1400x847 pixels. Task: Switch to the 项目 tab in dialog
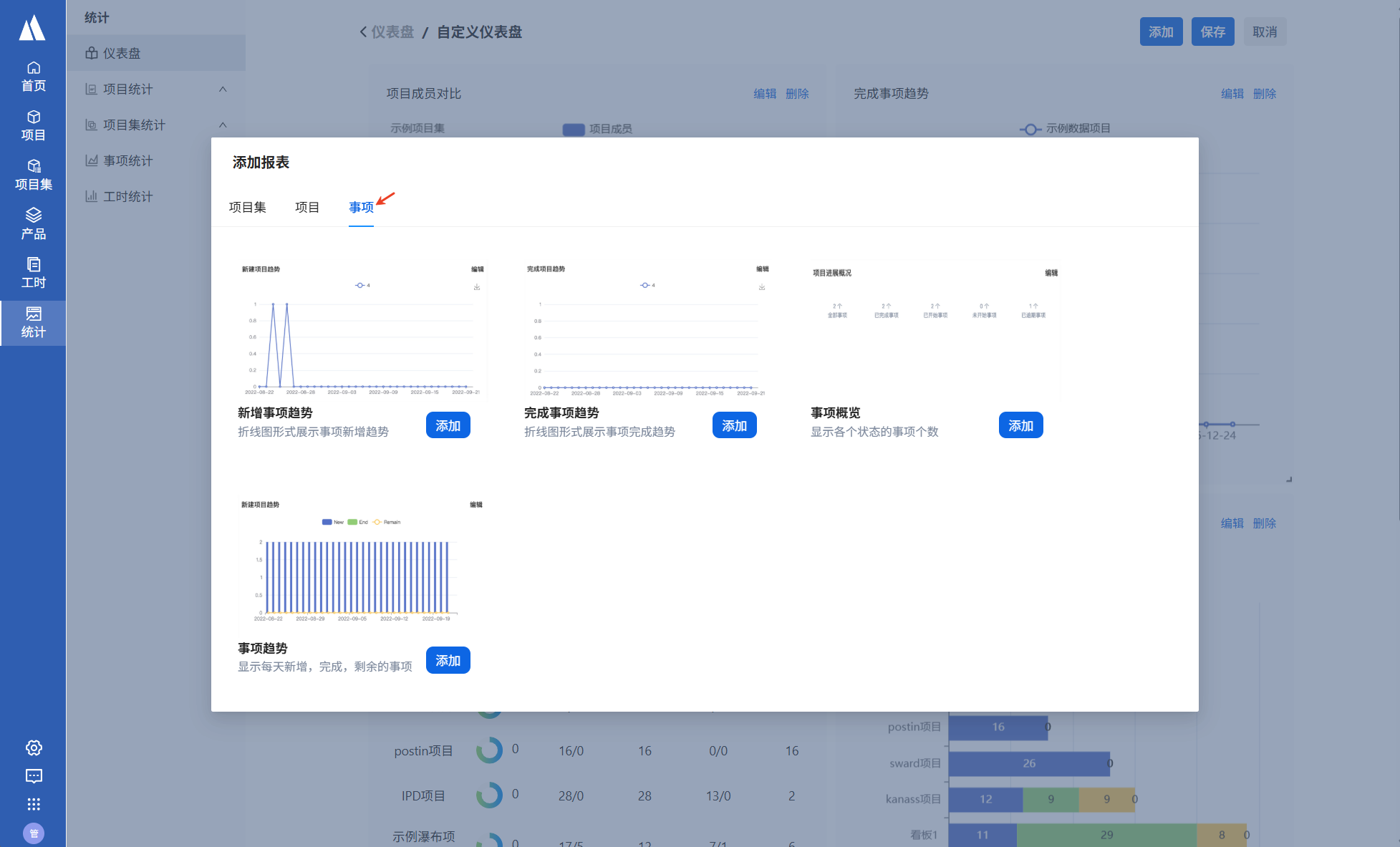pyautogui.click(x=306, y=208)
